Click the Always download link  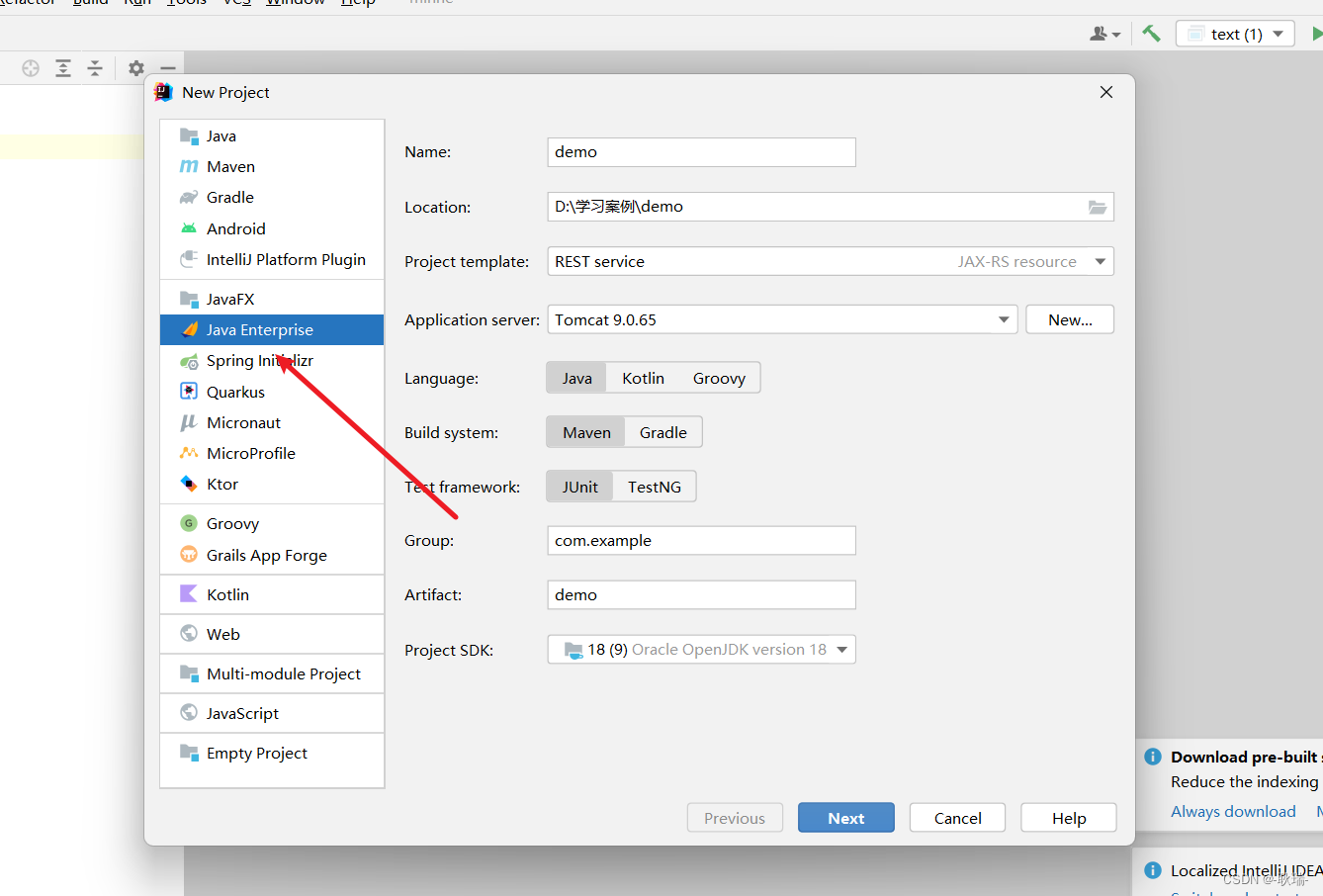[x=1233, y=811]
